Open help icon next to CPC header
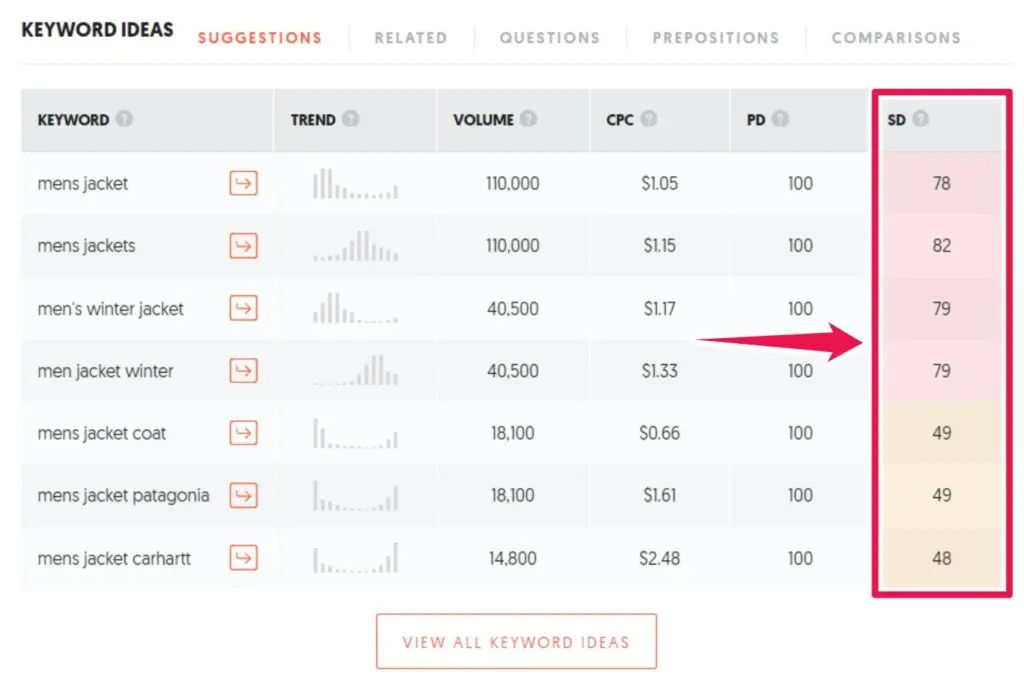Viewport: 1024px width, 682px height. [649, 119]
